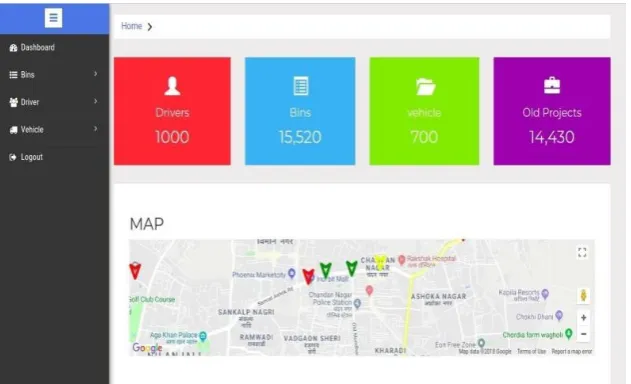
Task: Click the green marker left of Chandan Nagar label
Action: click(x=352, y=268)
